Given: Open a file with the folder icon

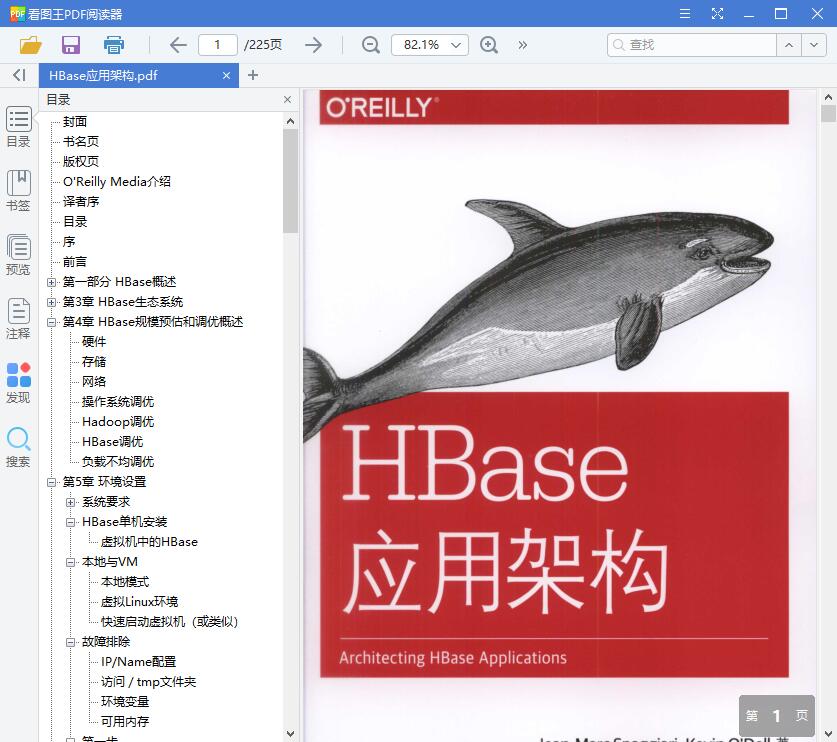Looking at the screenshot, I should 30,45.
